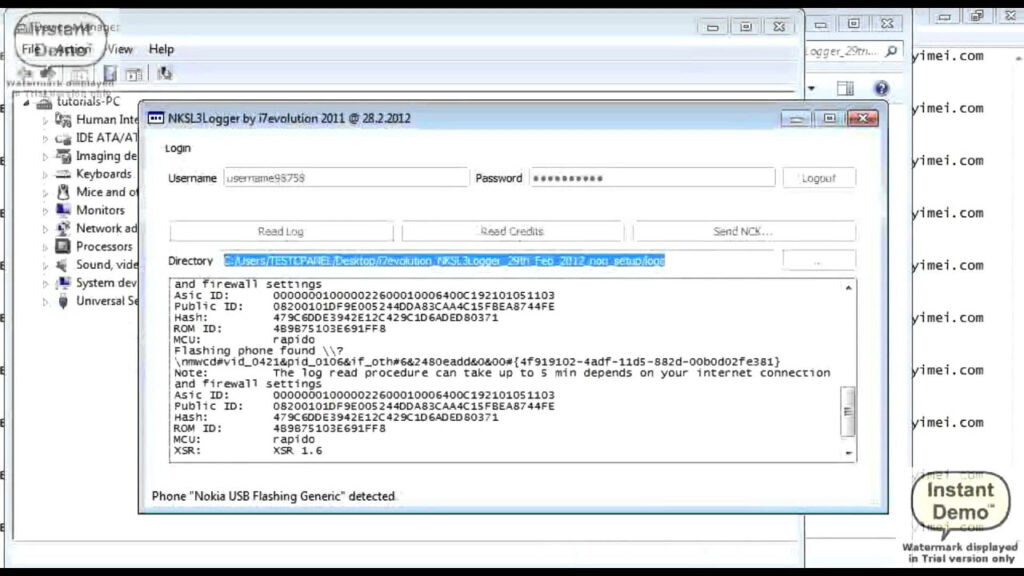Expand the Monitors node
Image resolution: width=1024 pixels, height=576 pixels.
point(45,212)
